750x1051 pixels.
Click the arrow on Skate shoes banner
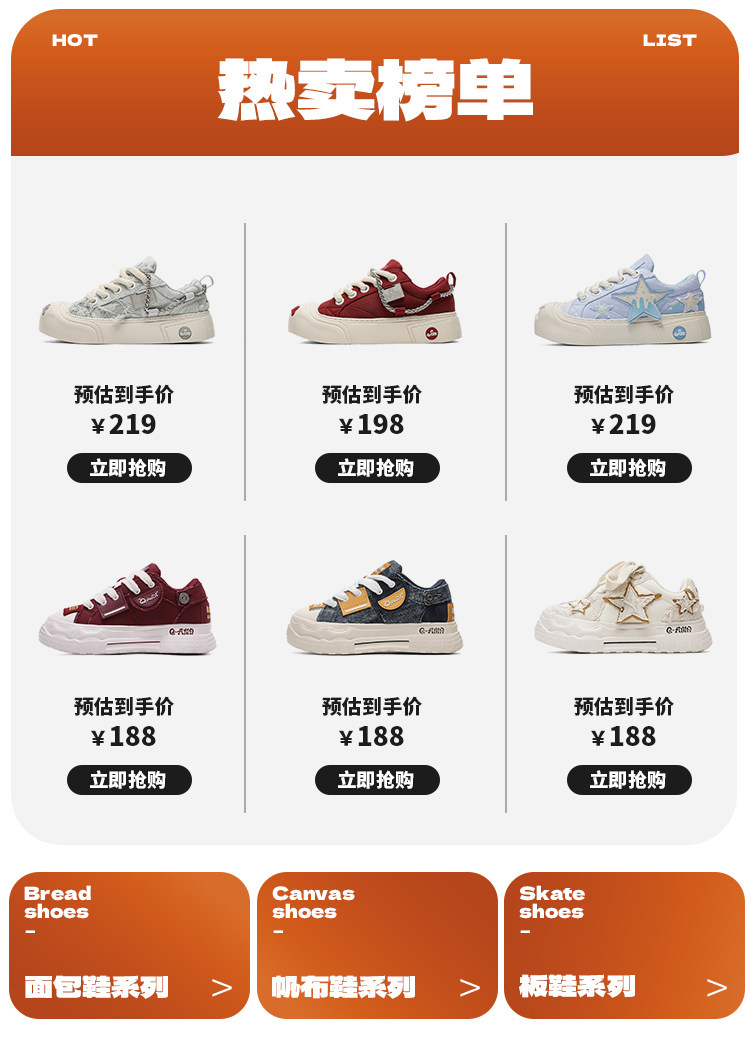pyautogui.click(x=716, y=987)
